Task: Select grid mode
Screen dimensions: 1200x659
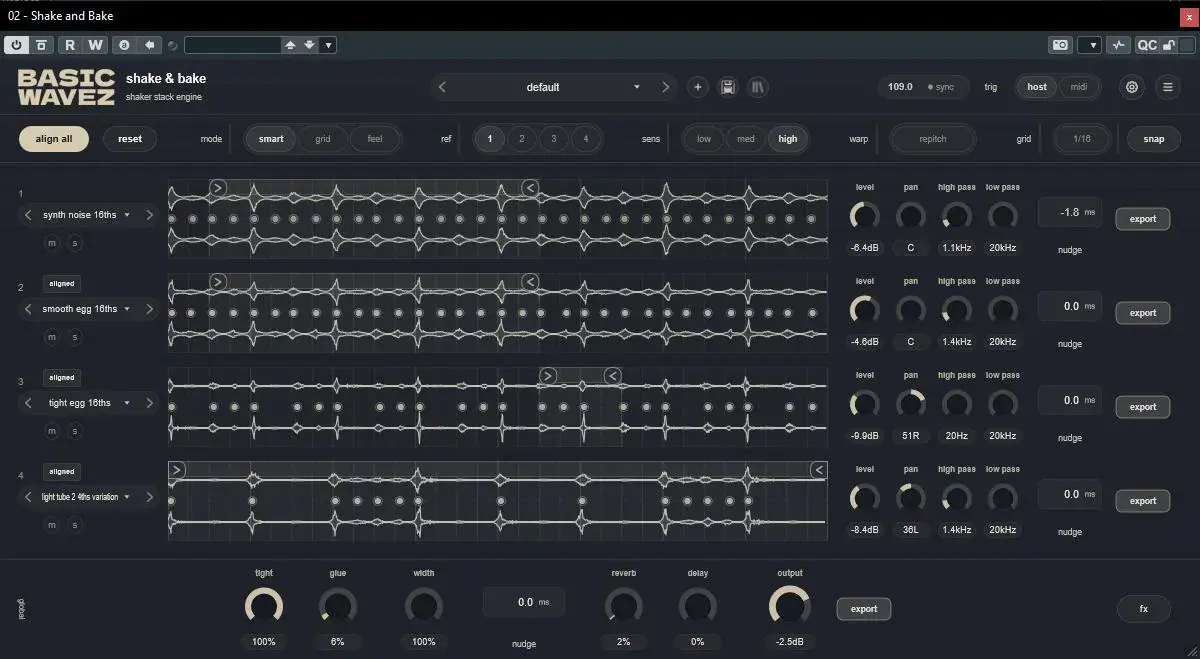Action: (323, 139)
